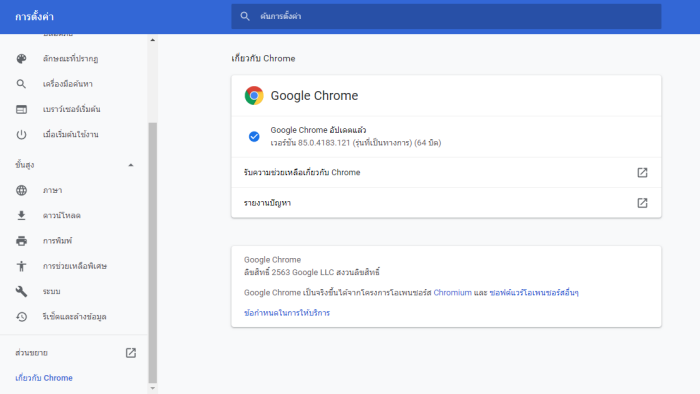Click the browser window icon for เบราว์เซอร์เริ่มต้น
This screenshot has height=394, width=700.
click(x=21, y=109)
